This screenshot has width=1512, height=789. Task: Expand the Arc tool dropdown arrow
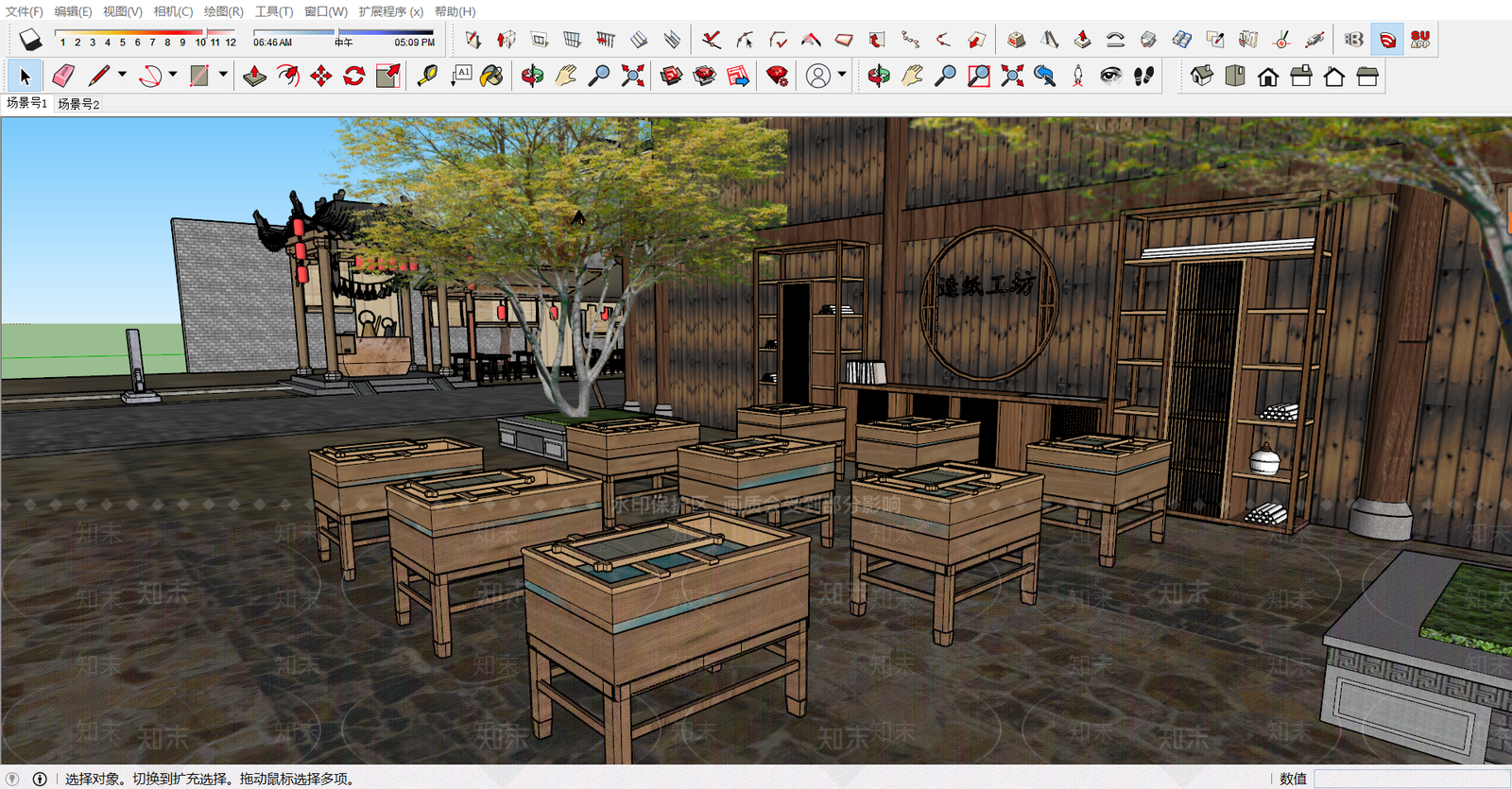click(173, 75)
